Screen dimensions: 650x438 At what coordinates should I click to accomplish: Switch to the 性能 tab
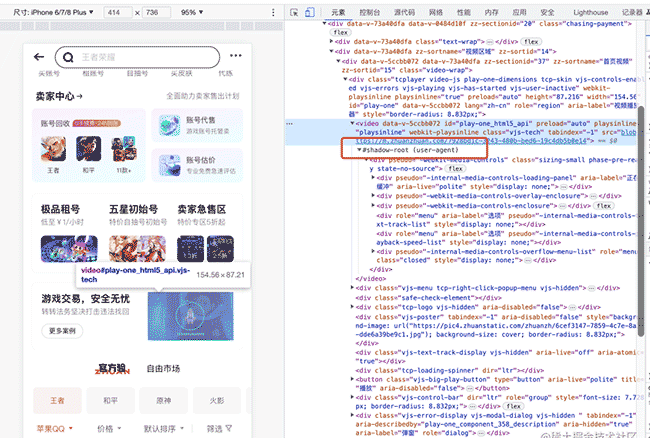point(463,12)
